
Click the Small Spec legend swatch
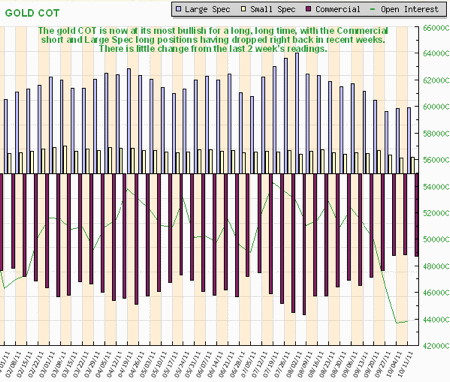[x=244, y=9]
